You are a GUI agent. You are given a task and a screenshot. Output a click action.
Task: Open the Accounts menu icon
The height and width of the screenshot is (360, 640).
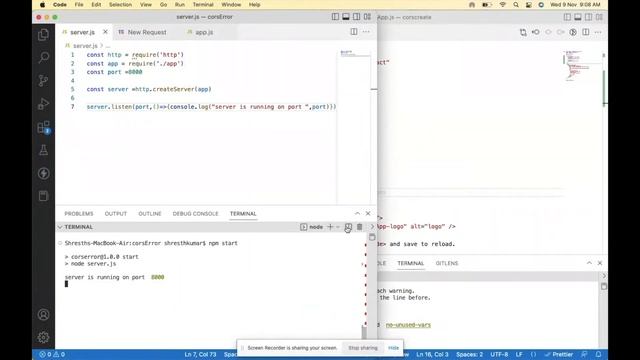tap(43, 315)
